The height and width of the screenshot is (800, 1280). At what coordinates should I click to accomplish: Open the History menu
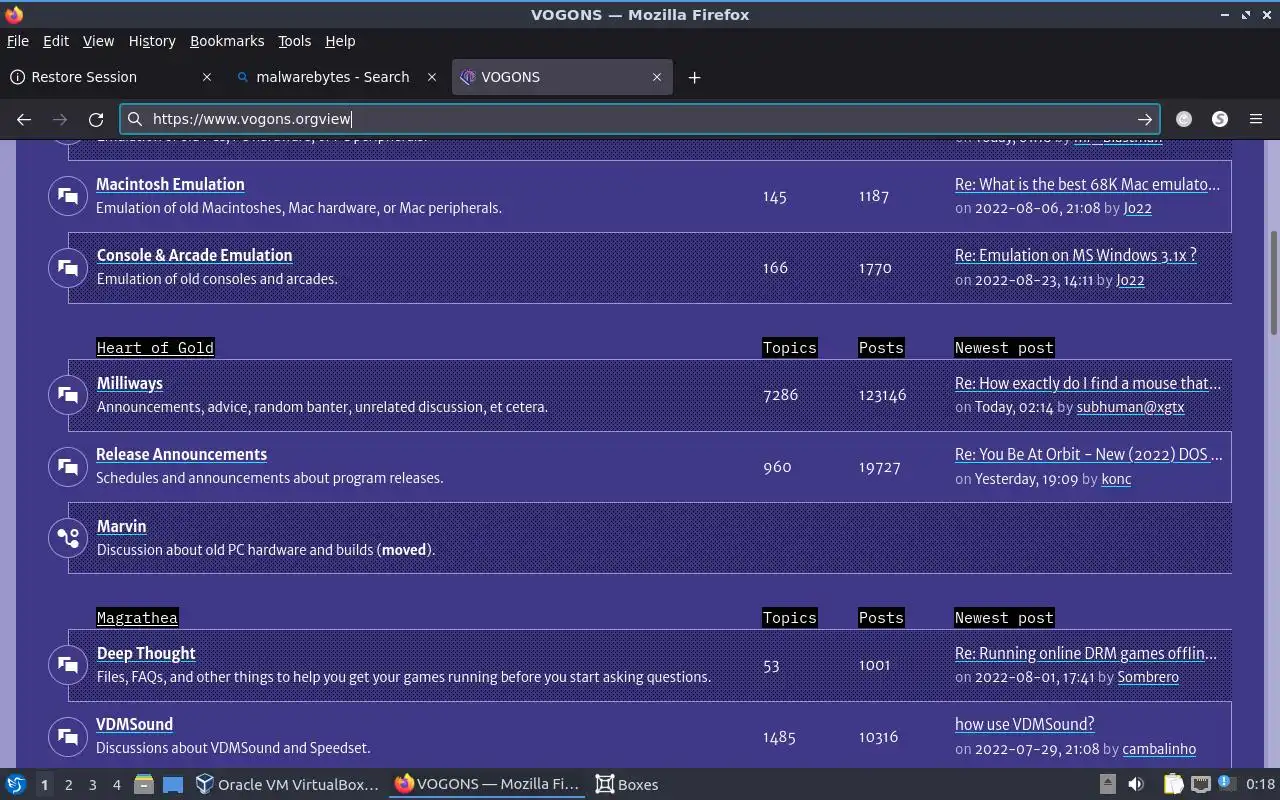[x=152, y=41]
